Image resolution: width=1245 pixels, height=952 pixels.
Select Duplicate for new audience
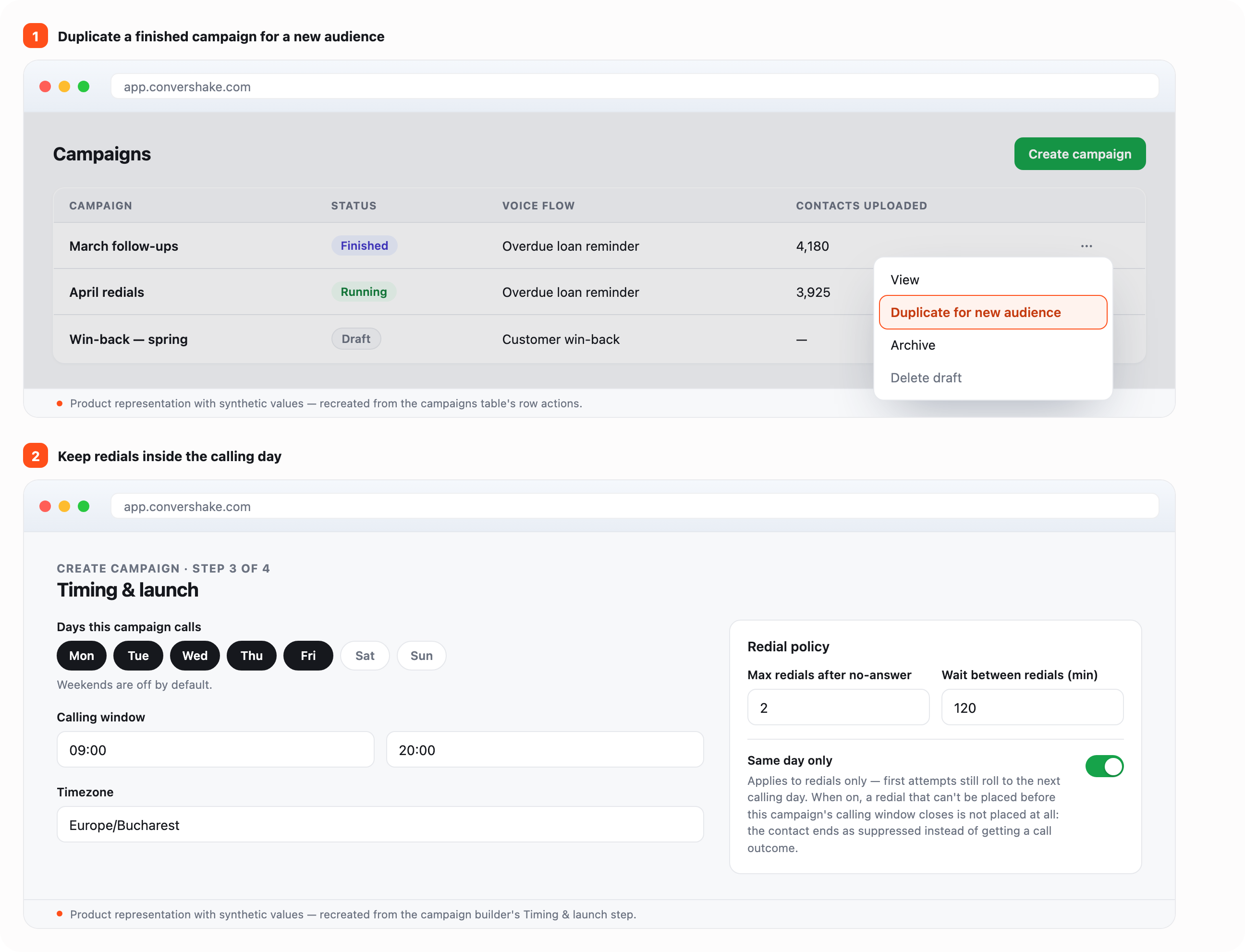(993, 312)
